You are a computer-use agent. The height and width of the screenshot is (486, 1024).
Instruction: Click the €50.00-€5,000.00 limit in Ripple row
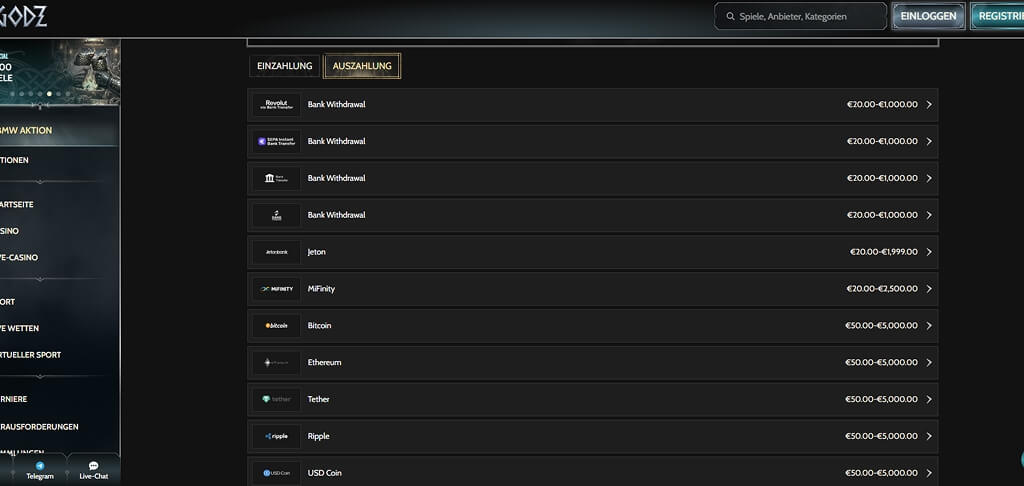[882, 436]
